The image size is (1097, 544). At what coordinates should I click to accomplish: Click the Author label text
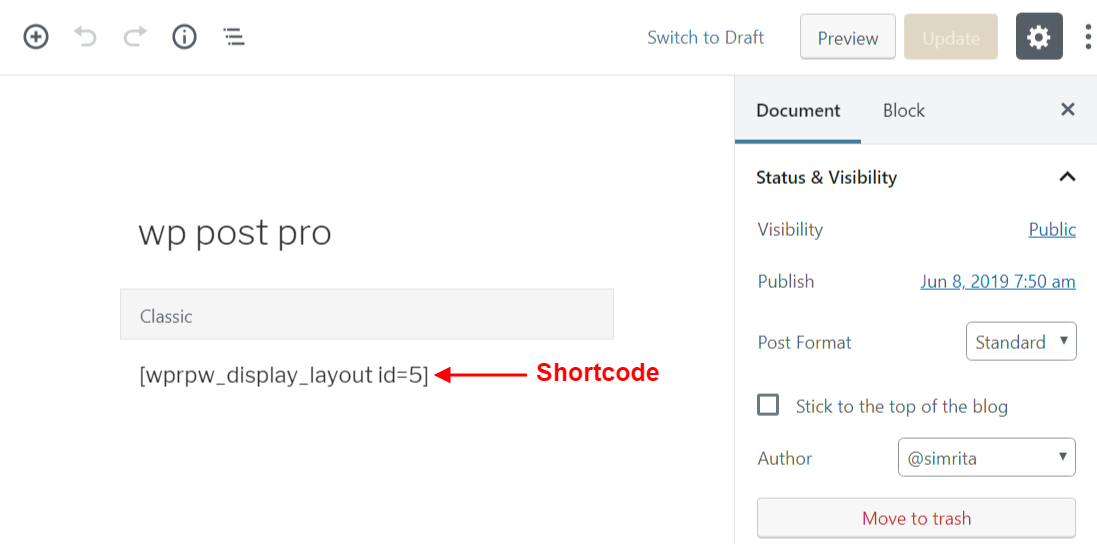(x=784, y=459)
